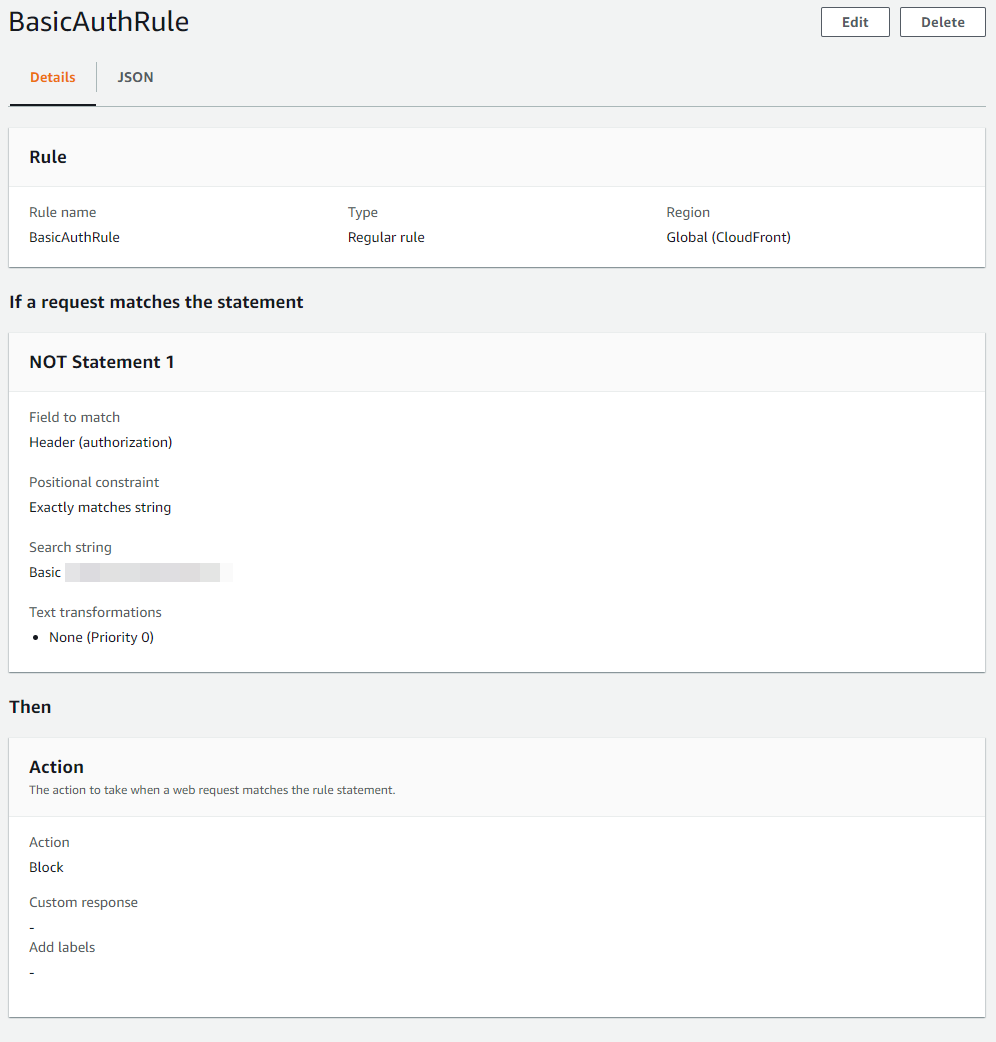Select the Custom response label
996x1042 pixels.
83,902
